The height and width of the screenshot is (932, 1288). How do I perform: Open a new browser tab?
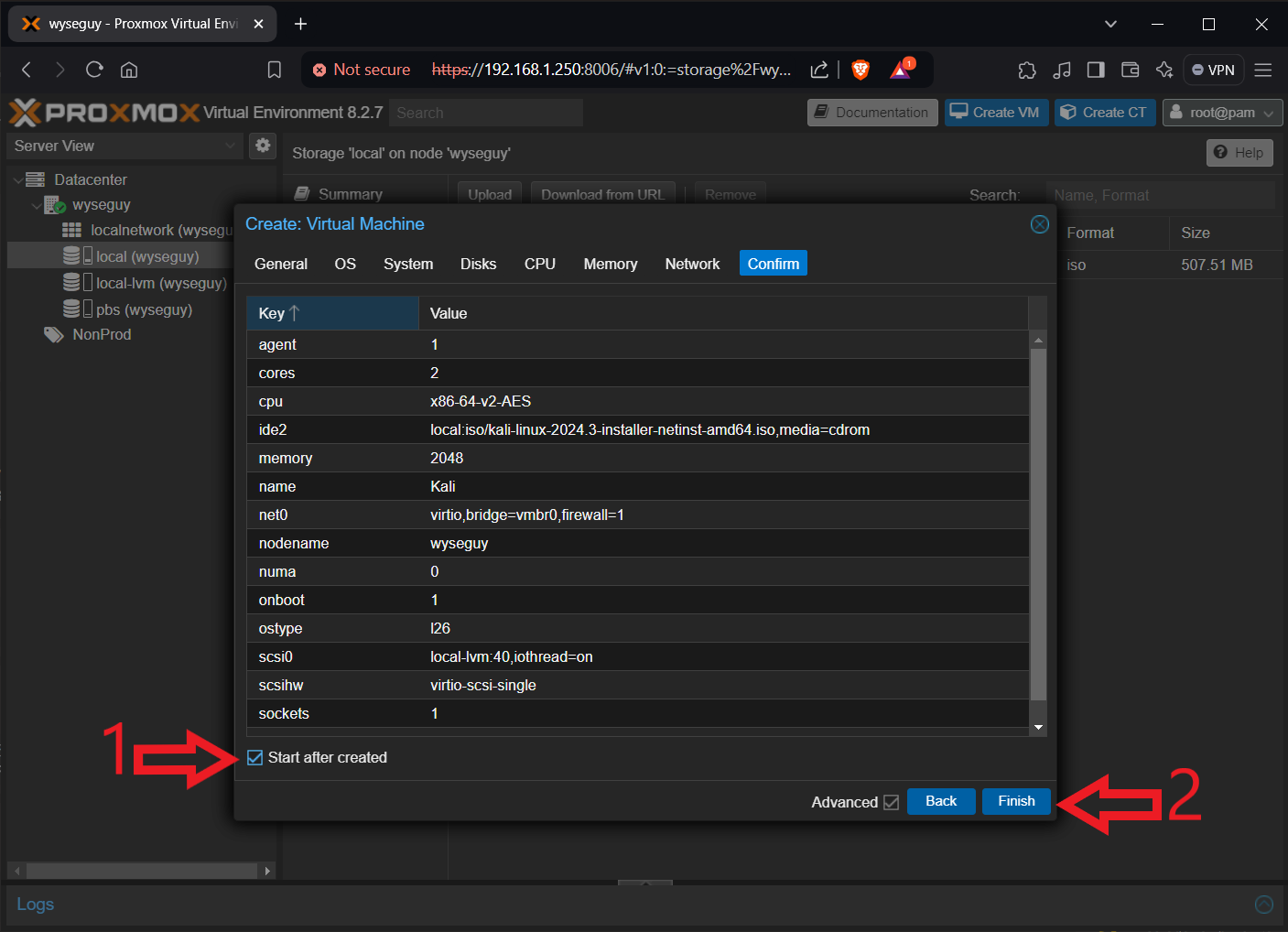coord(300,24)
